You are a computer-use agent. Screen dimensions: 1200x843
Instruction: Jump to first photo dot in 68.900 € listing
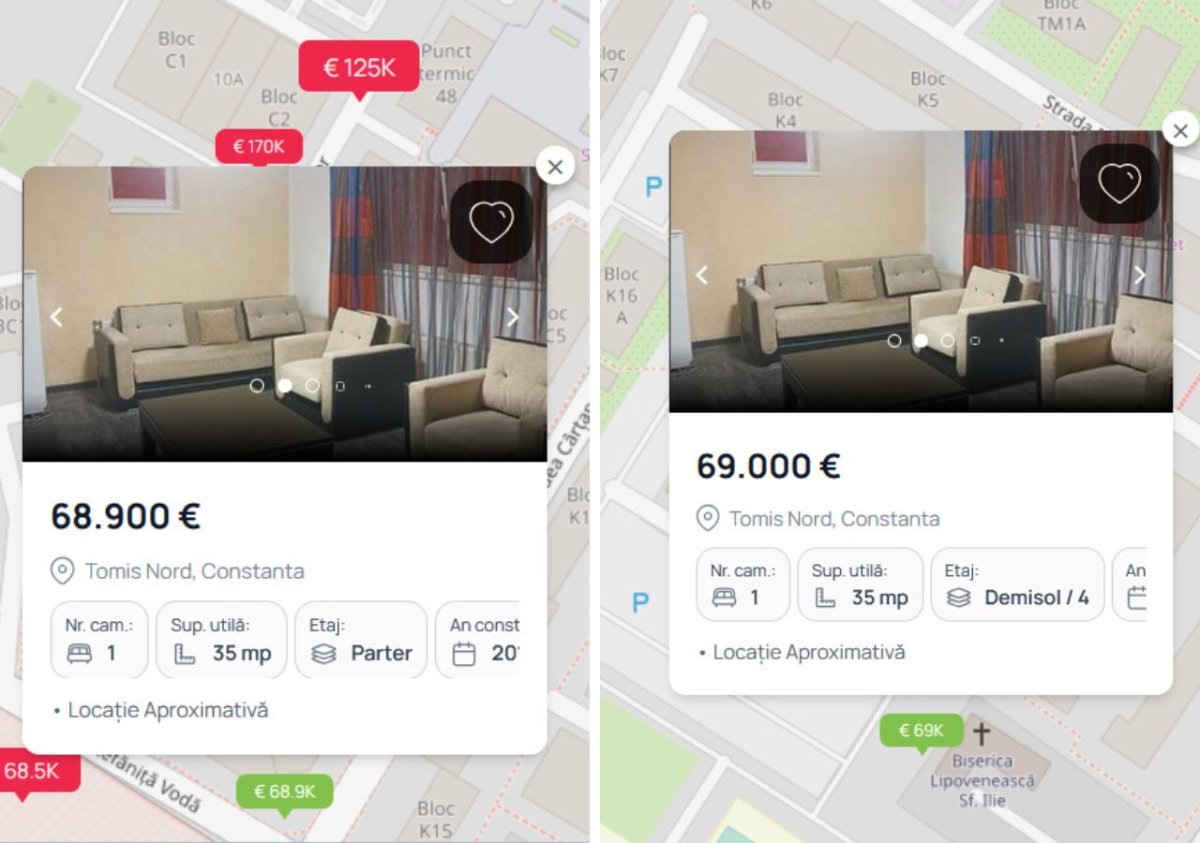coord(257,385)
